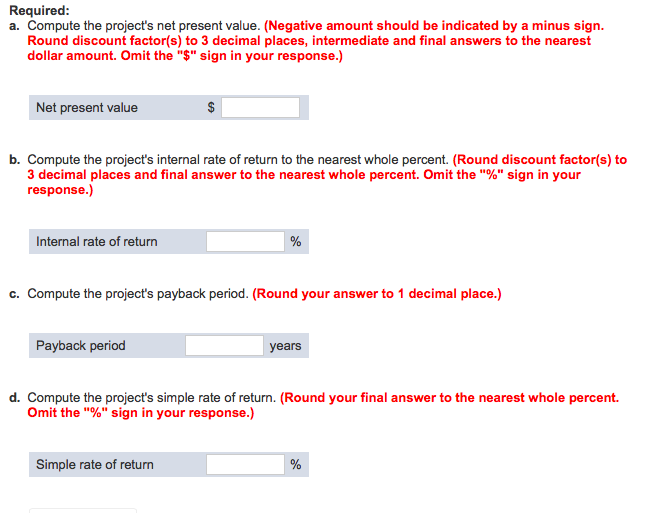
Task: Click the partially visible button at page bottom
Action: click(83, 510)
